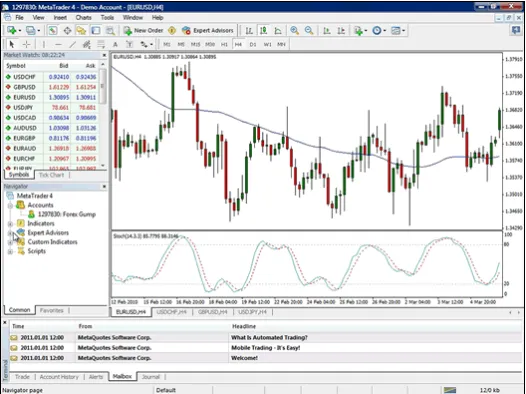
Task: Open dropdown arrow beside New Chart icon
Action: tap(20, 31)
